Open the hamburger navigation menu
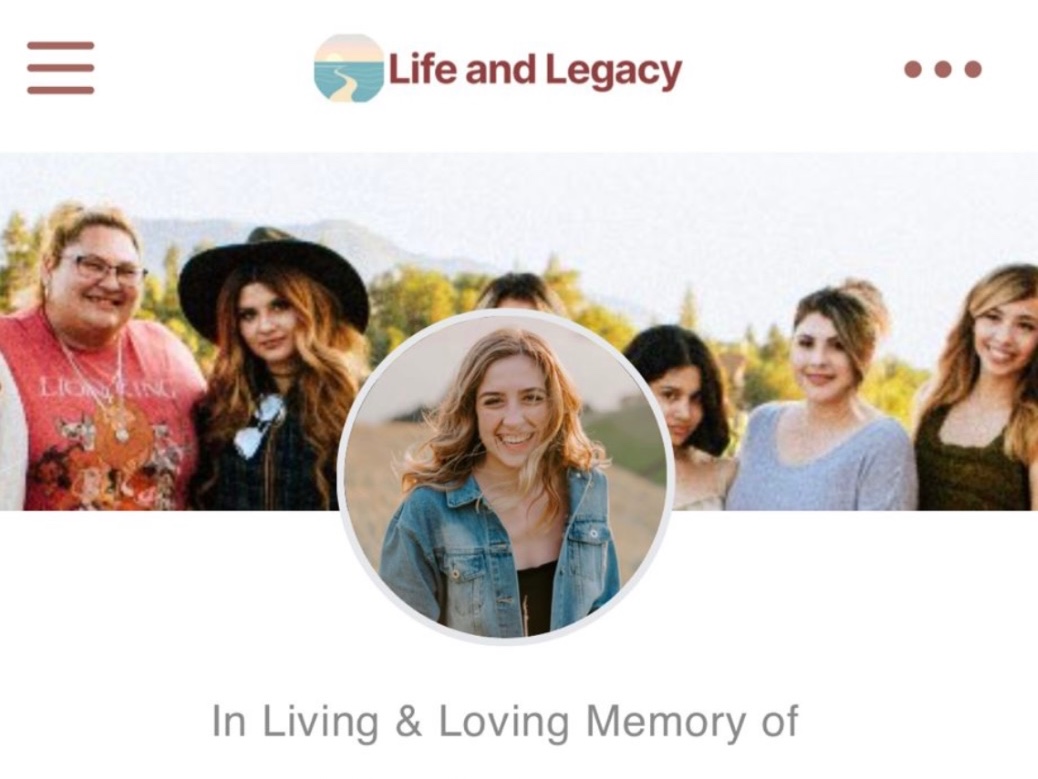This screenshot has height=779, width=1038. click(x=60, y=68)
